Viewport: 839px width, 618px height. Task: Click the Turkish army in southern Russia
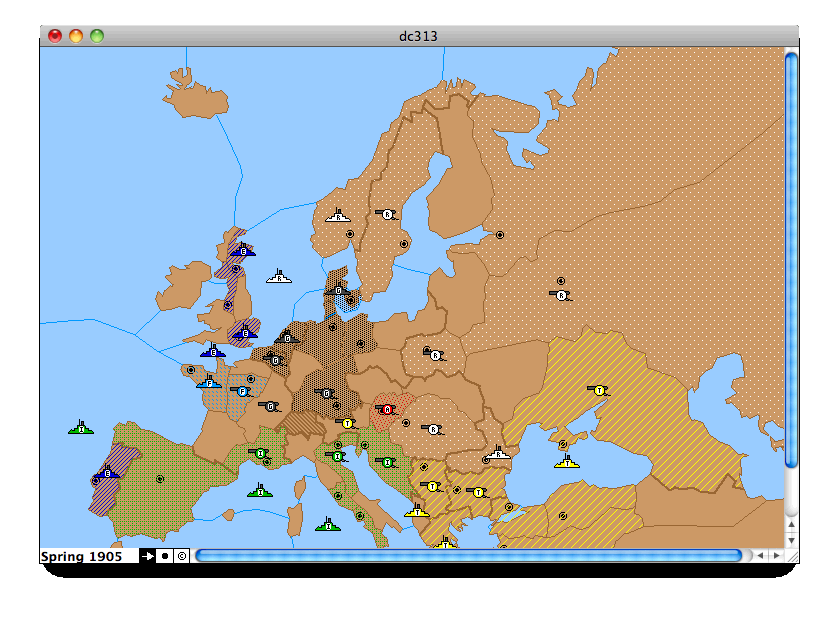pos(599,390)
